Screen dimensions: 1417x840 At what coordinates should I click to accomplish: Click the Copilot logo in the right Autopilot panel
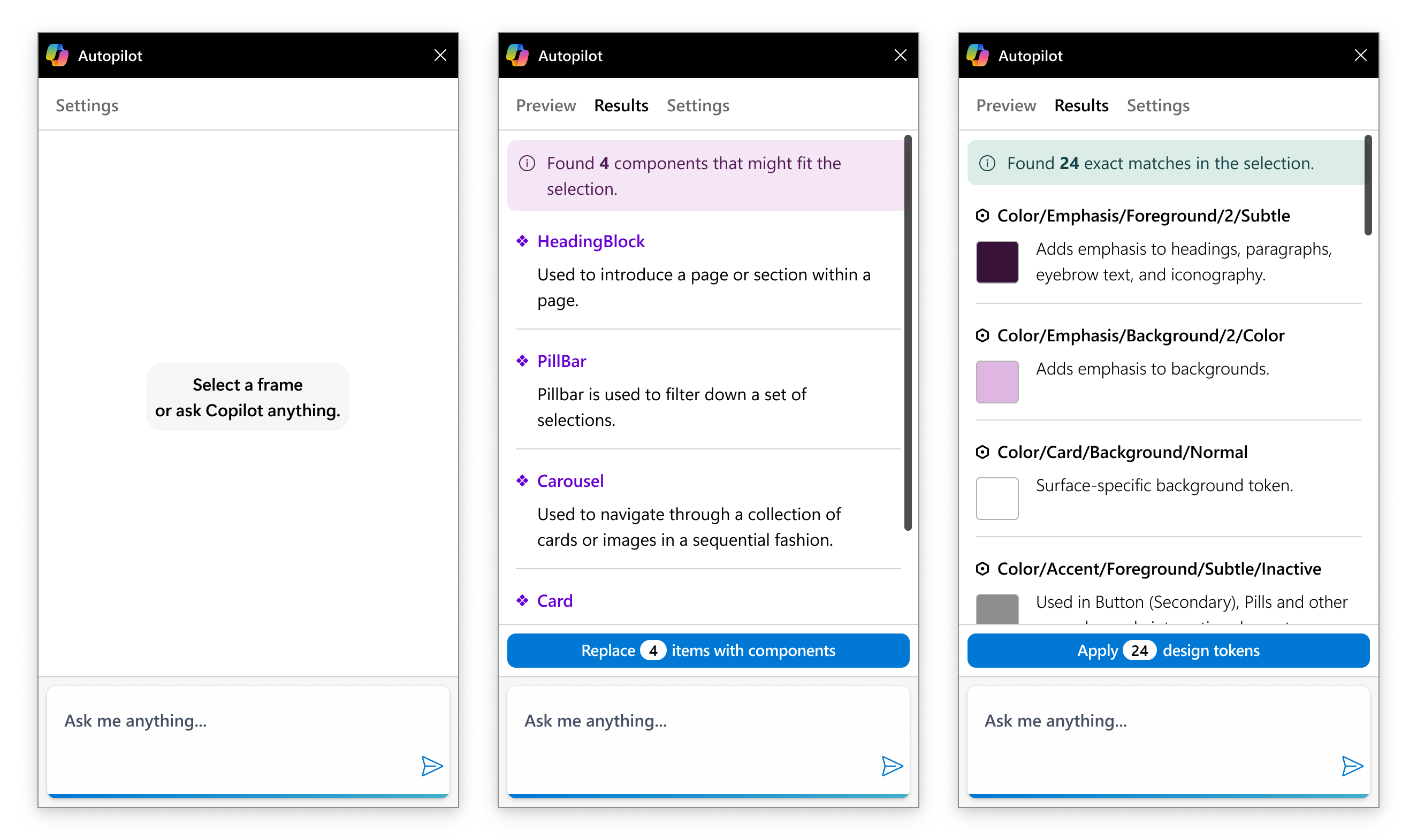pyautogui.click(x=978, y=56)
